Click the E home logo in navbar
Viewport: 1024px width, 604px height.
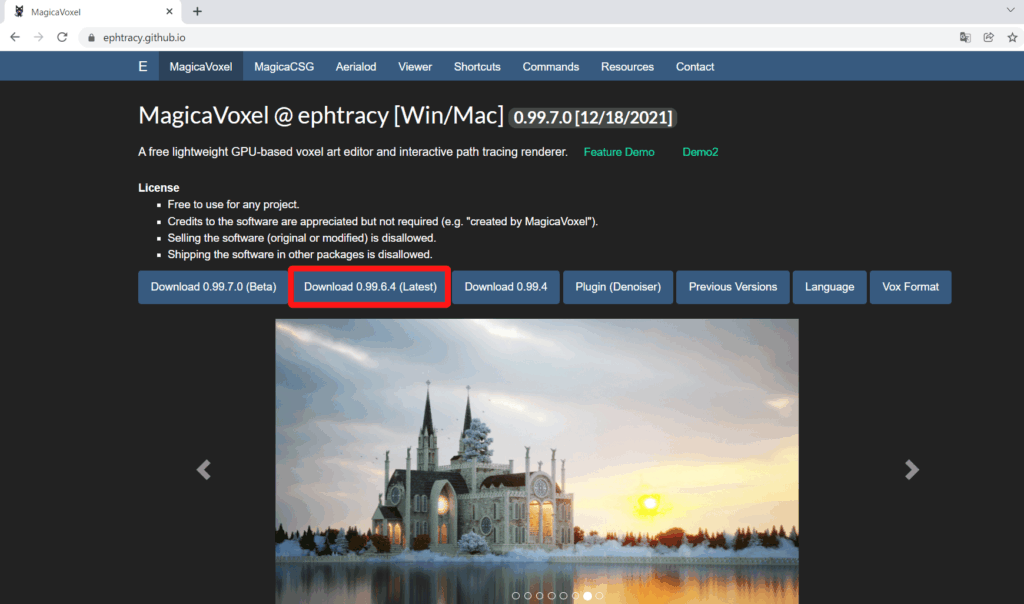point(143,67)
